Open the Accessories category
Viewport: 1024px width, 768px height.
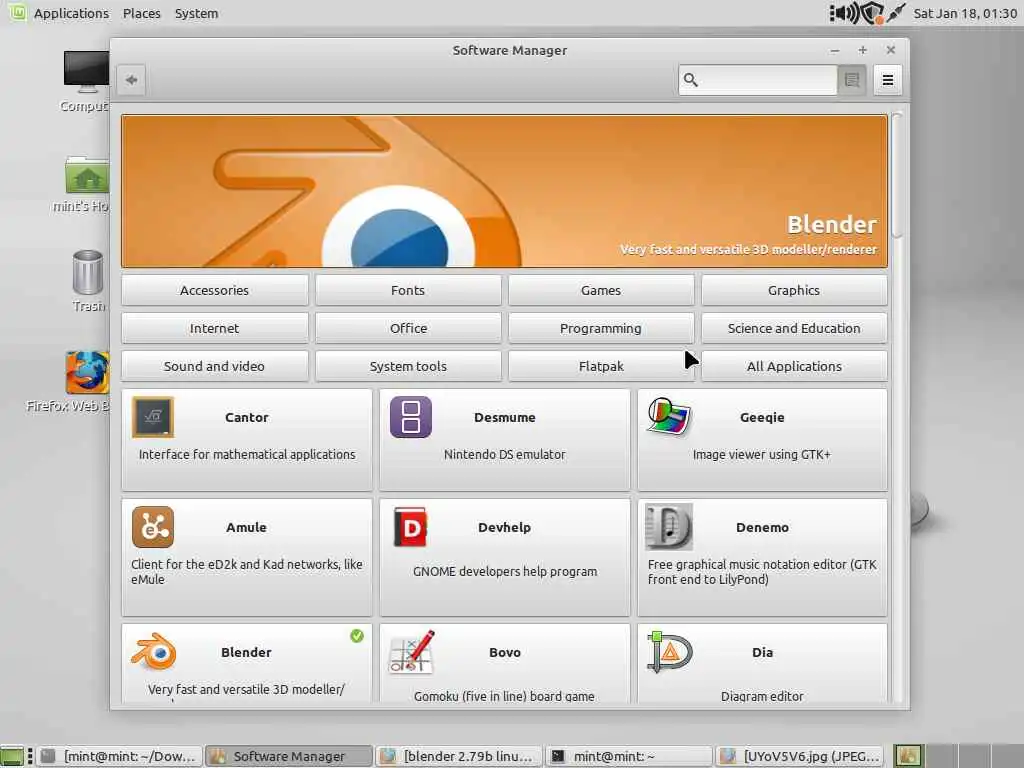[x=214, y=290]
